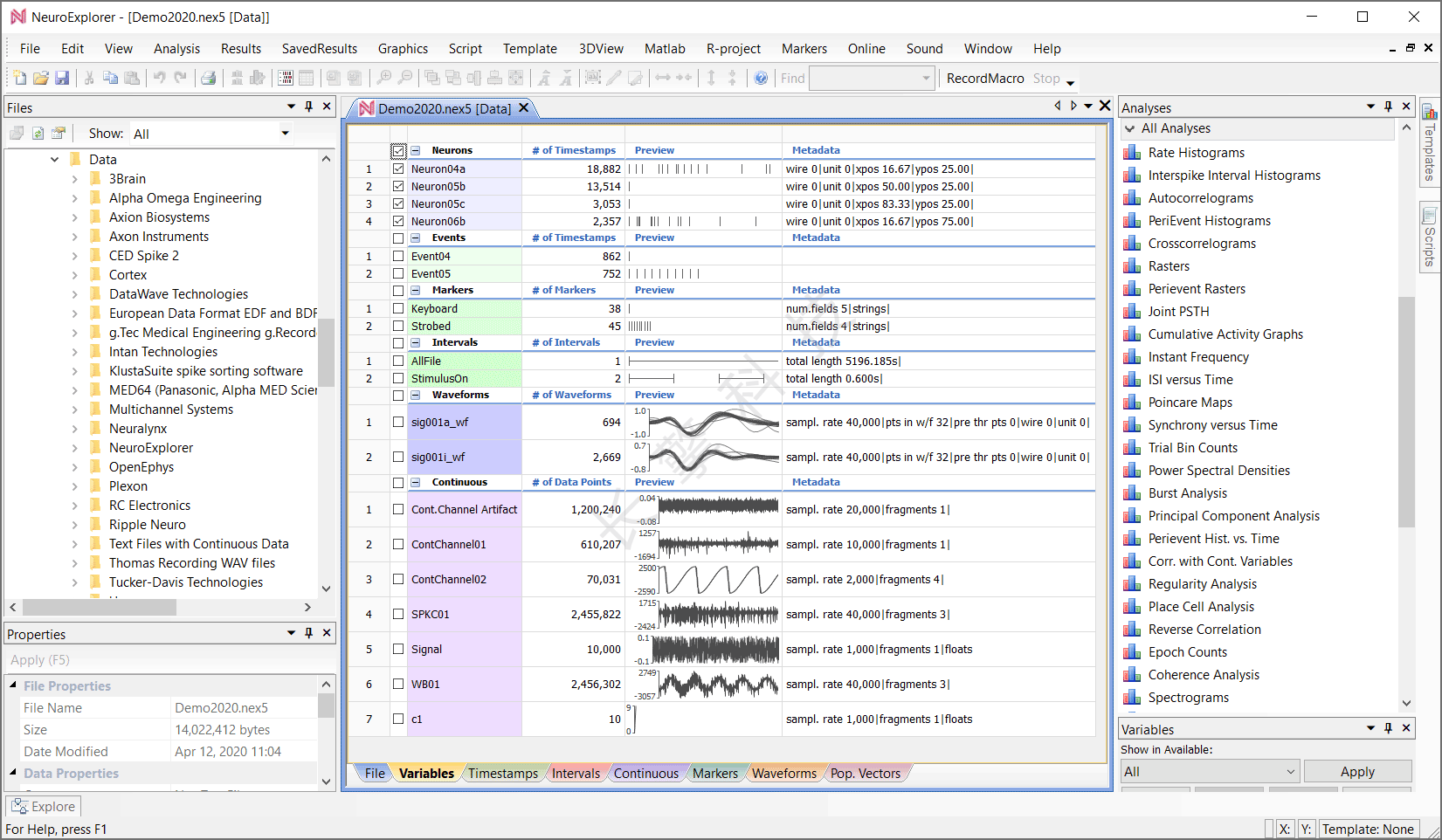
Task: Click the refresh icon in Files panel
Action: 38,134
